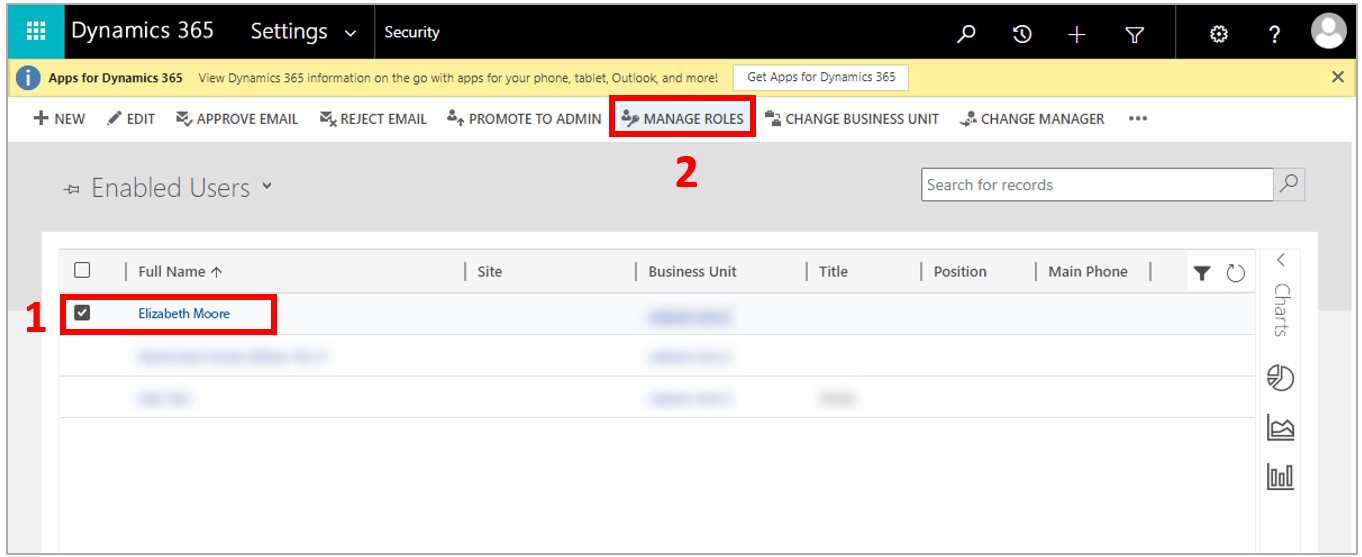Select the bar chart icon
This screenshot has height=557, width=1362.
[1280, 476]
